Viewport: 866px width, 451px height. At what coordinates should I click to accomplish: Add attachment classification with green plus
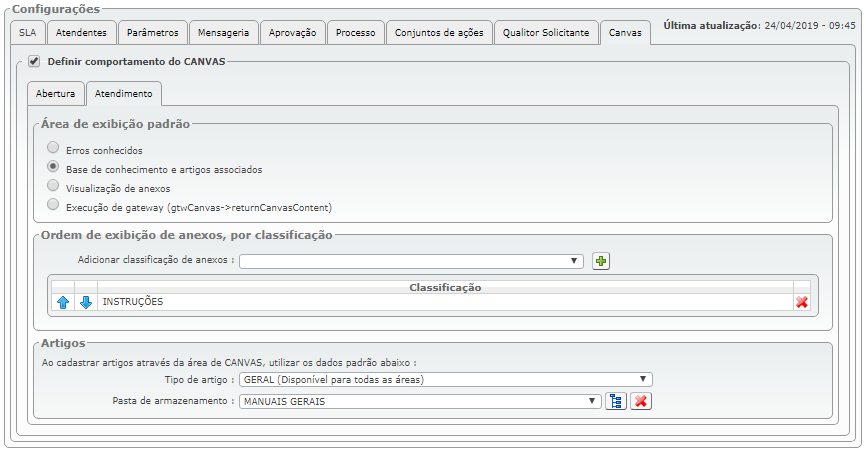point(601,261)
